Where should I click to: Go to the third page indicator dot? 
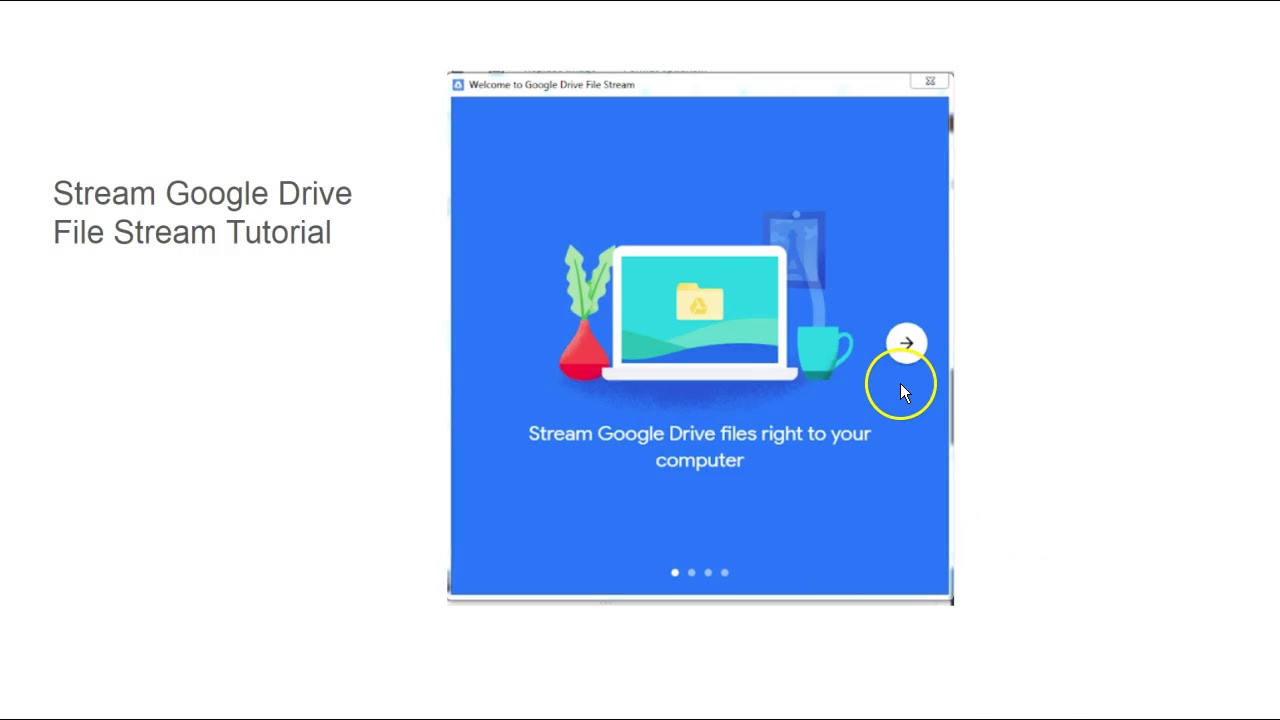point(708,572)
